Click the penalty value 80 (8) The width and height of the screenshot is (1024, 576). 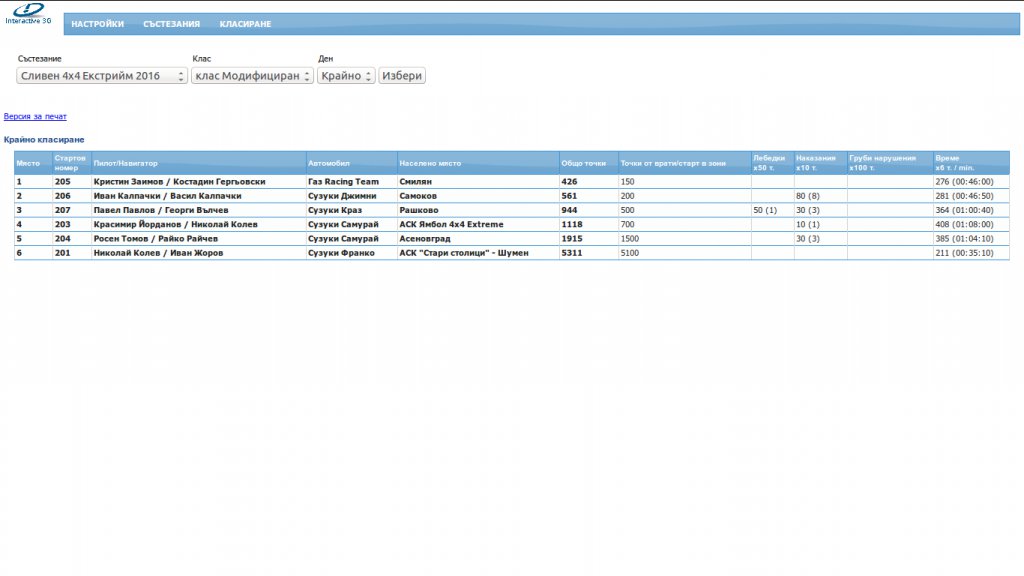pos(807,196)
